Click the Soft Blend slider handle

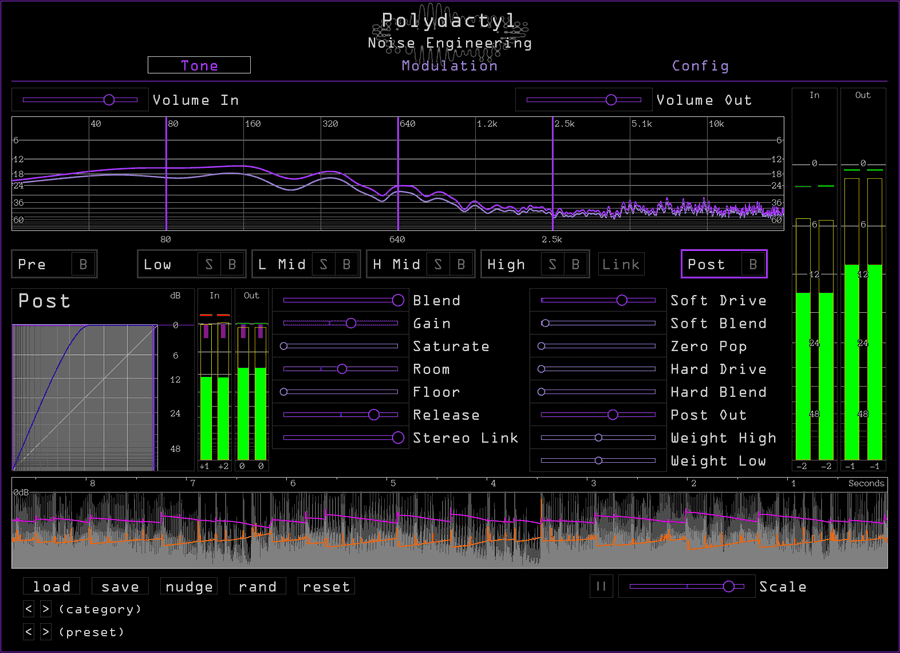(545, 323)
